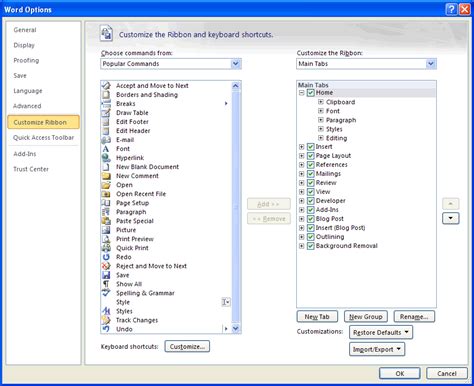Uncheck the Background Removal checkbox
The width and height of the screenshot is (474, 386).
(311, 246)
